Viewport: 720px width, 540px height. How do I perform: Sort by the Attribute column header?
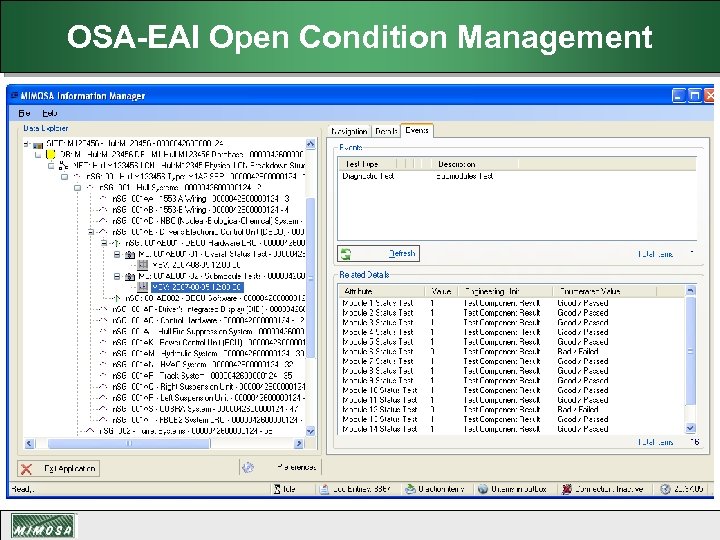click(x=382, y=291)
